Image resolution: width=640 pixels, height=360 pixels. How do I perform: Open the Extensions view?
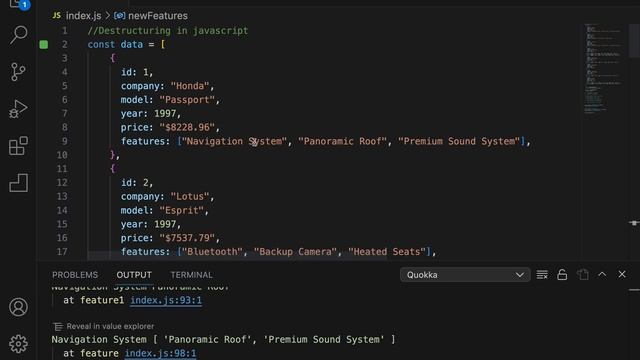[x=18, y=146]
